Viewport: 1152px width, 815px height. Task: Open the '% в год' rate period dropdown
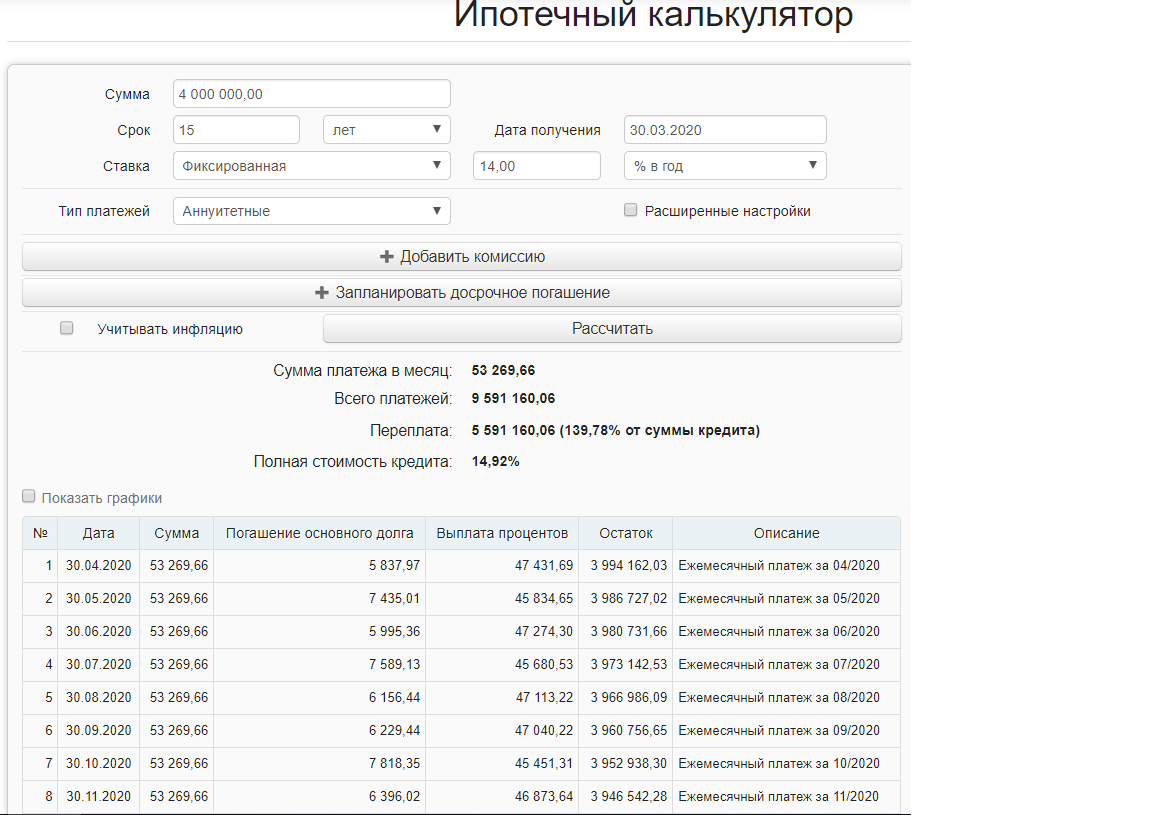pos(725,166)
